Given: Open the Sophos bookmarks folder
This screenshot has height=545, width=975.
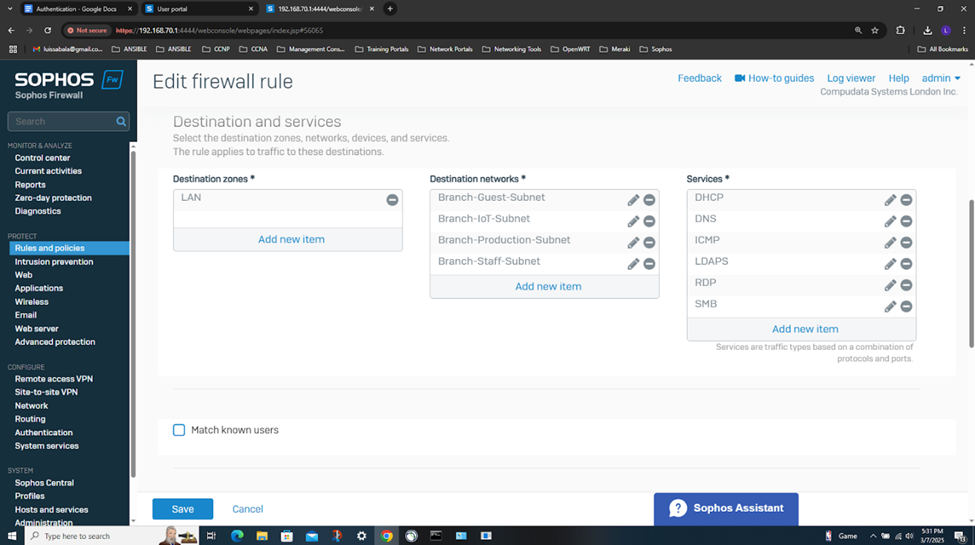Looking at the screenshot, I should coord(656,49).
